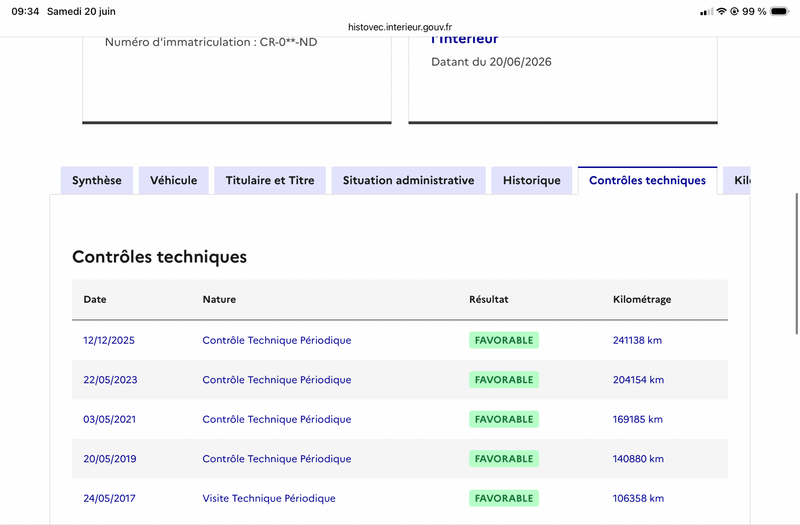This screenshot has height=525, width=800.
Task: Click the 12/12/2025 inspection date
Action: click(x=109, y=340)
